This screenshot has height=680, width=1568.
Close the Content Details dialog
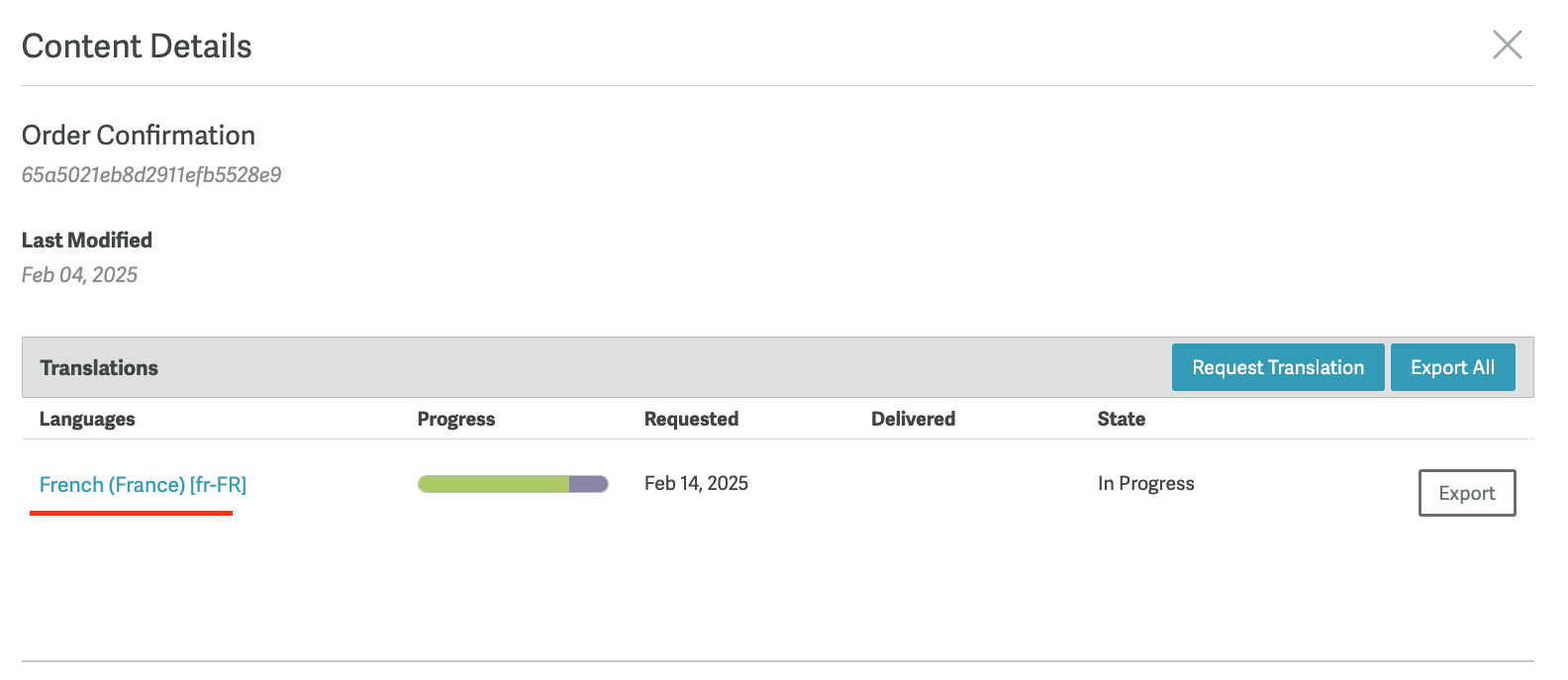[1507, 45]
